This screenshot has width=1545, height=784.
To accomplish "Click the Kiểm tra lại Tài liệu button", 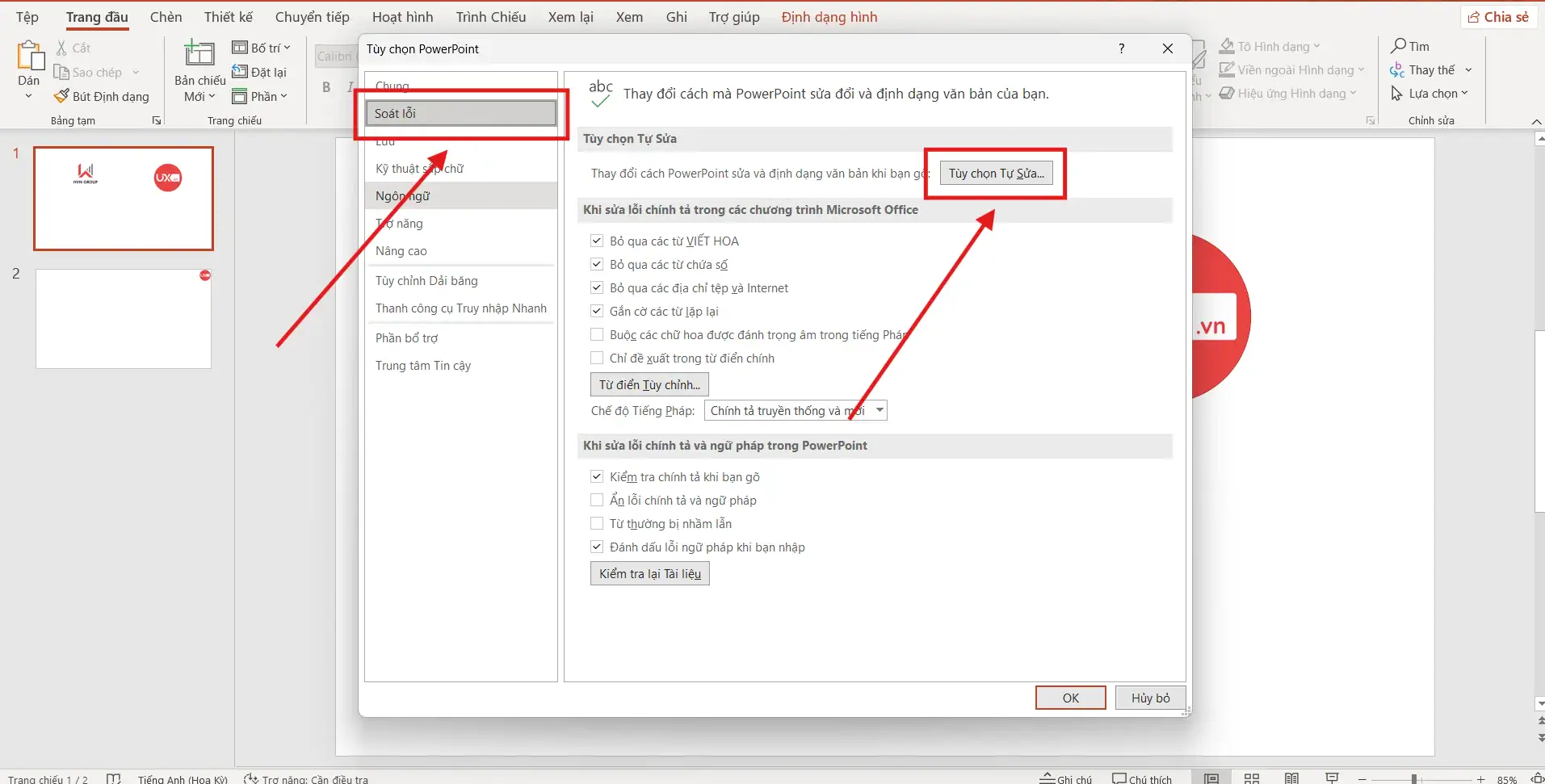I will pyautogui.click(x=650, y=573).
